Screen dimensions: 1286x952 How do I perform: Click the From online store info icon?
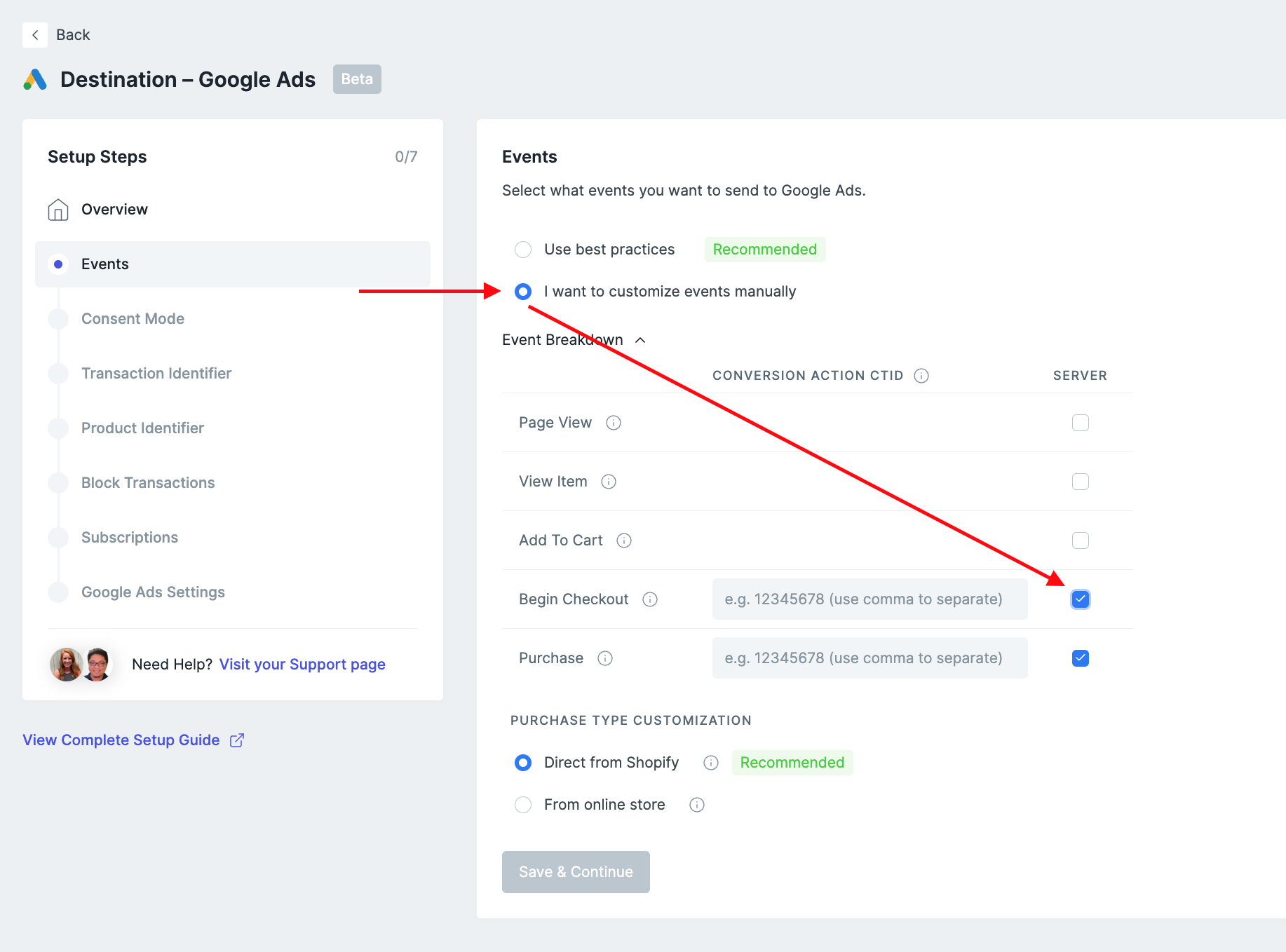pos(697,805)
